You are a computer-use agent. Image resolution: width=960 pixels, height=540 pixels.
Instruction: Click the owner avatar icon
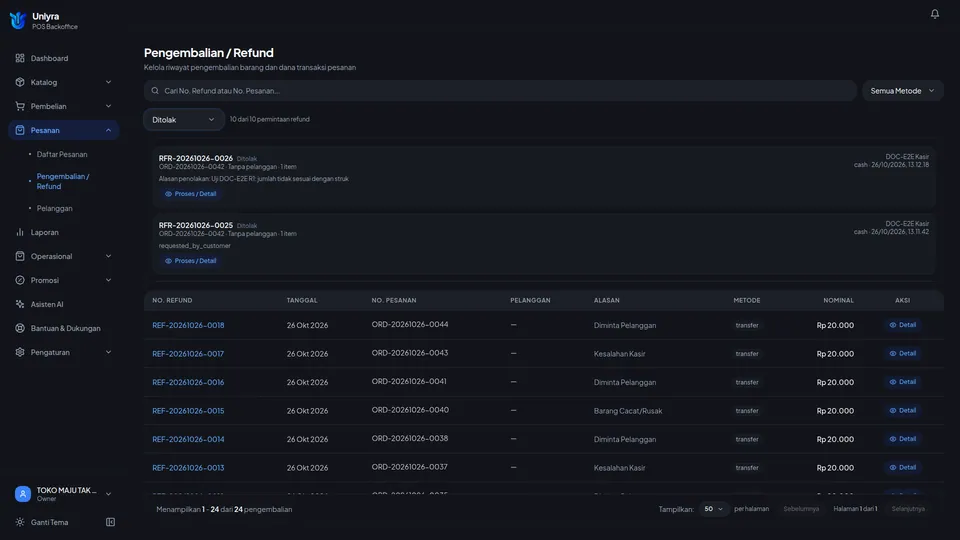pyautogui.click(x=23, y=493)
